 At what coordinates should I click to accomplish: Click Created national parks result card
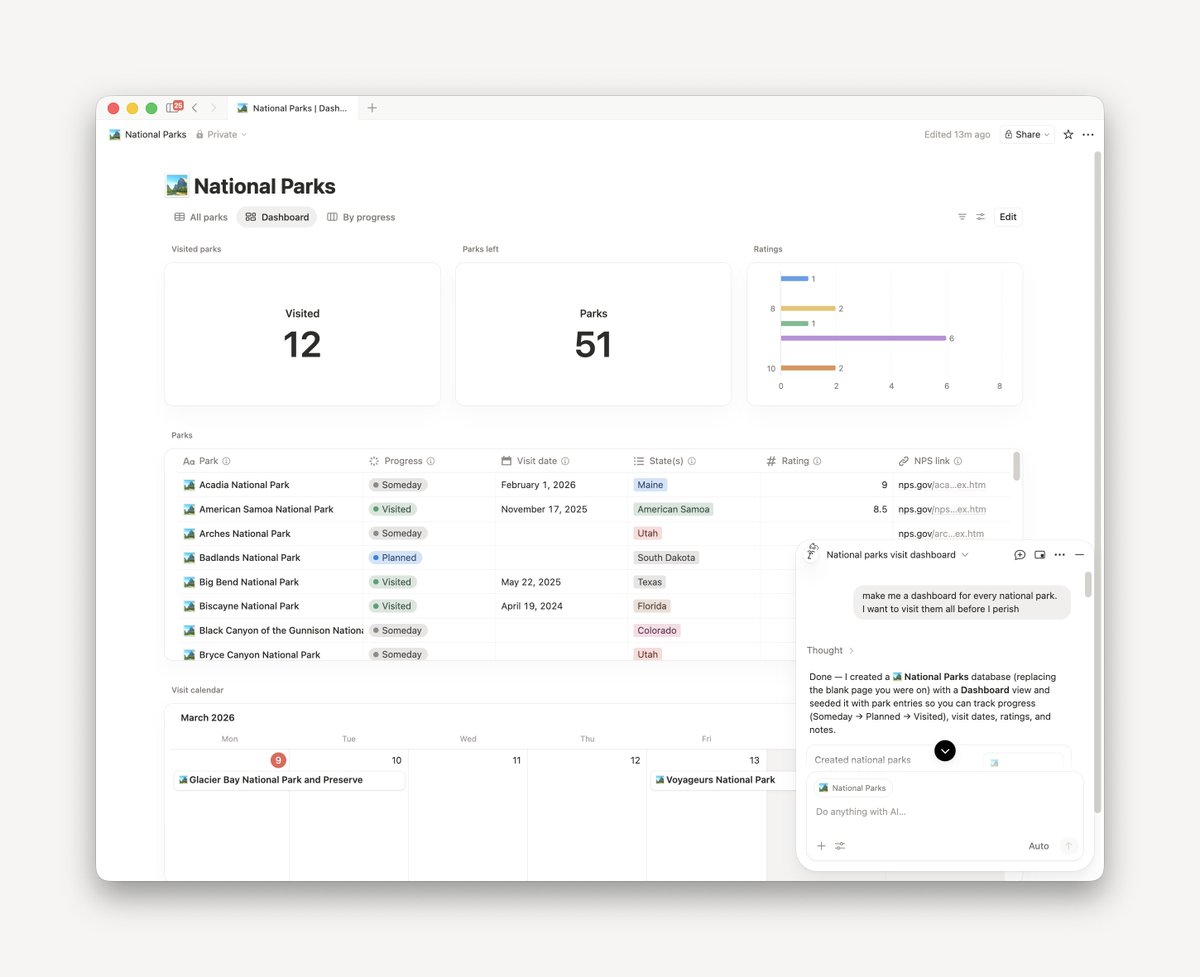(939, 760)
